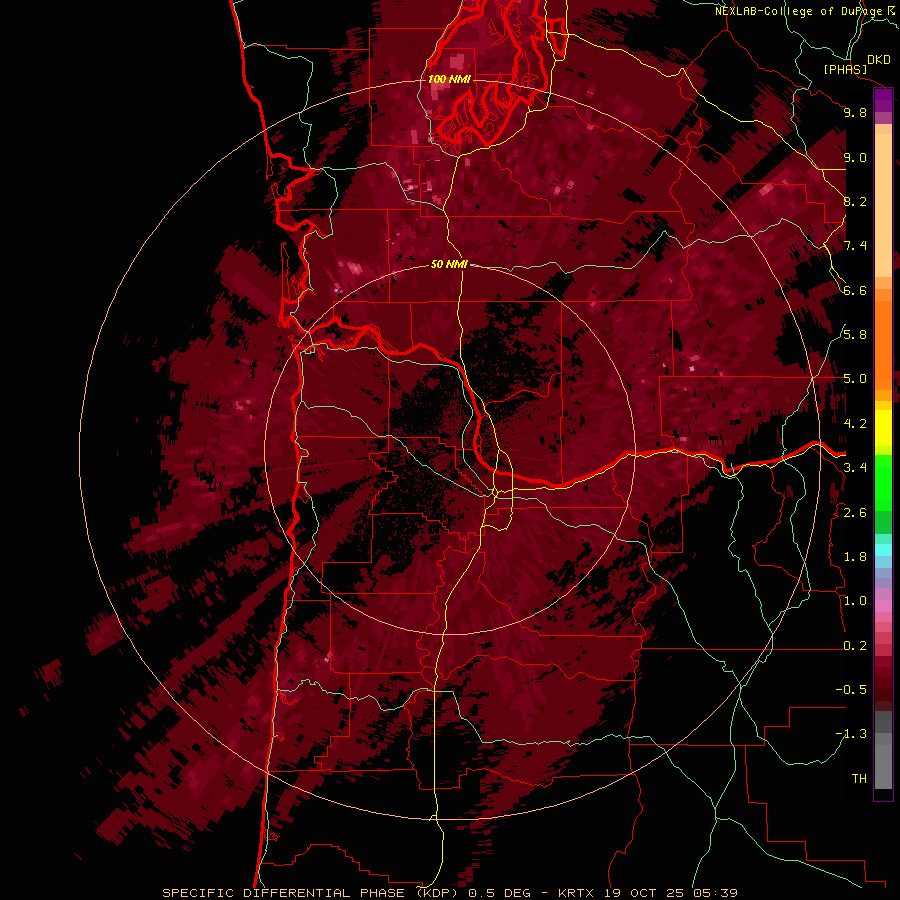Click the 9.0 value on the color scale
This screenshot has width=900, height=900.
click(x=855, y=157)
